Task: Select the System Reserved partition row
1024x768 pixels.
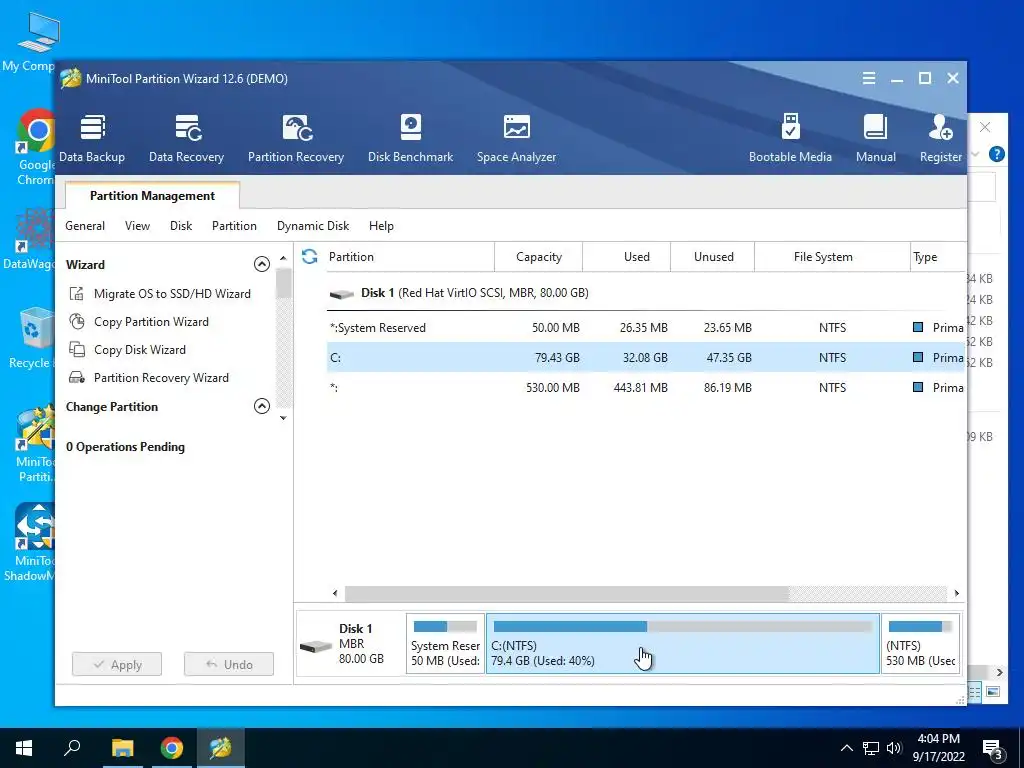Action: (x=645, y=328)
